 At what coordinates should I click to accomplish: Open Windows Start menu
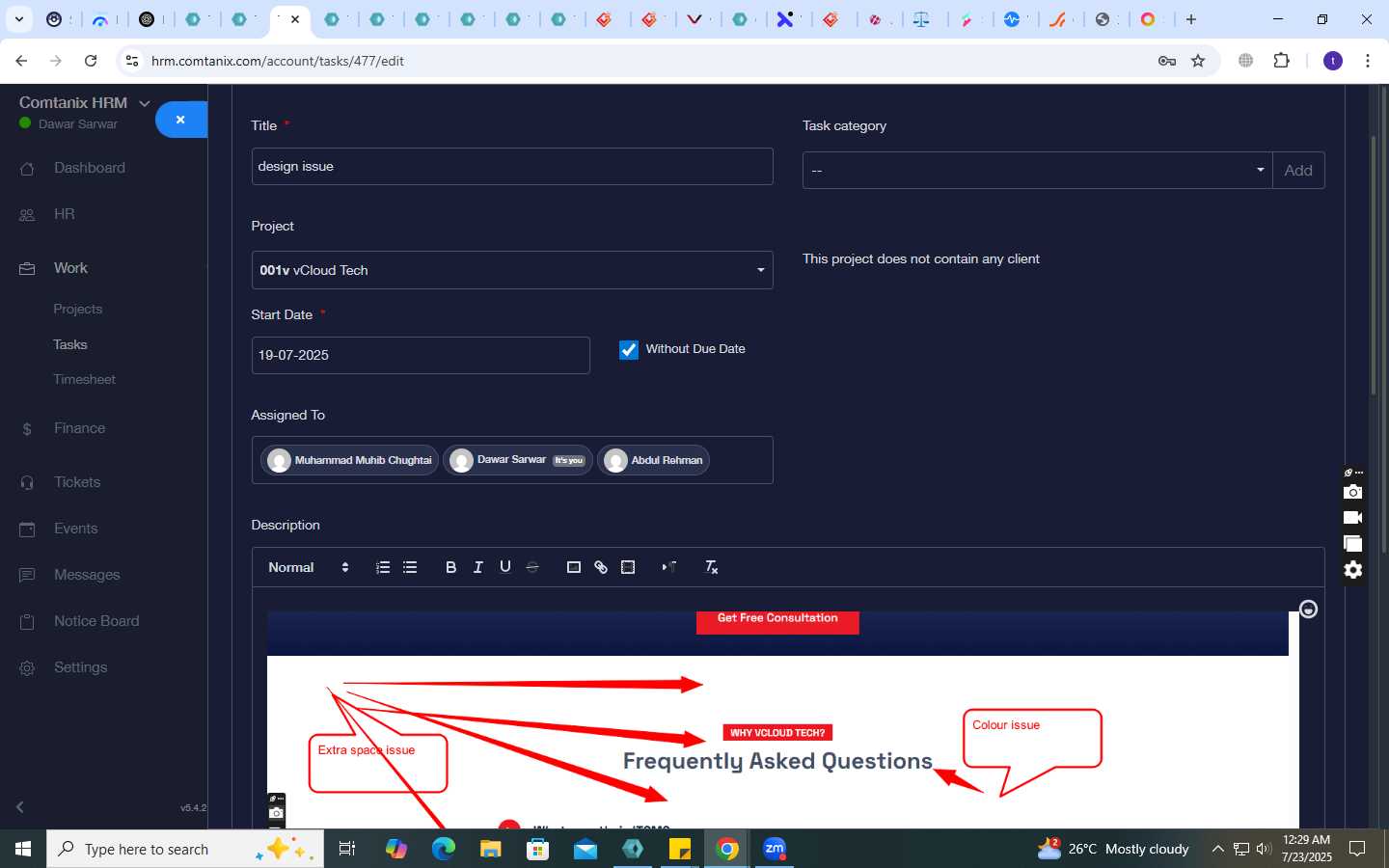(23, 849)
